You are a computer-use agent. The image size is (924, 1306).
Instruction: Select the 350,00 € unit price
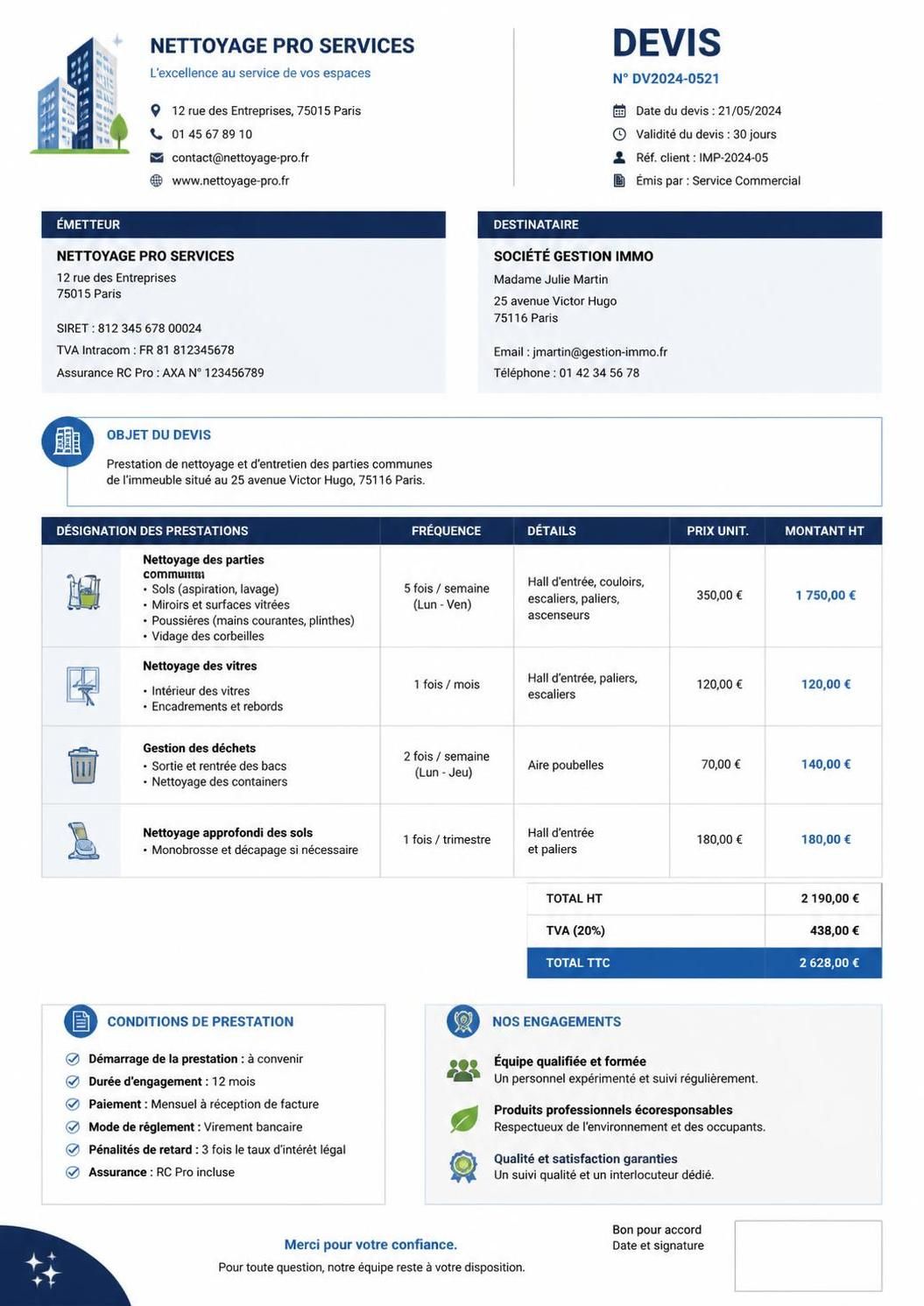click(719, 596)
